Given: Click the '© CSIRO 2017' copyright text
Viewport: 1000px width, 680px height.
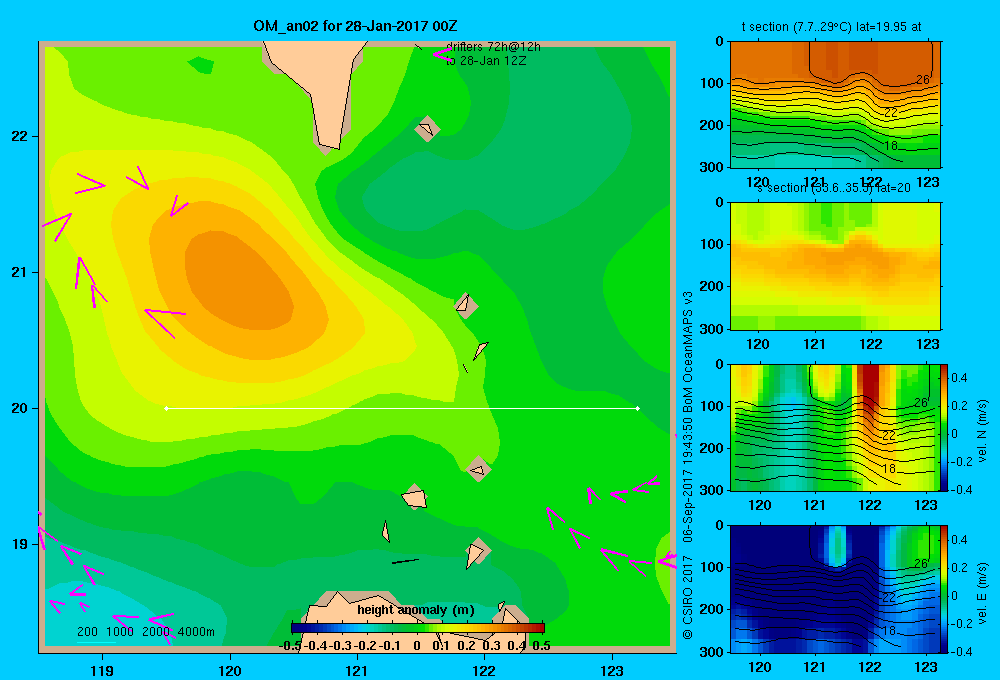Looking at the screenshot, I should pos(688,597).
